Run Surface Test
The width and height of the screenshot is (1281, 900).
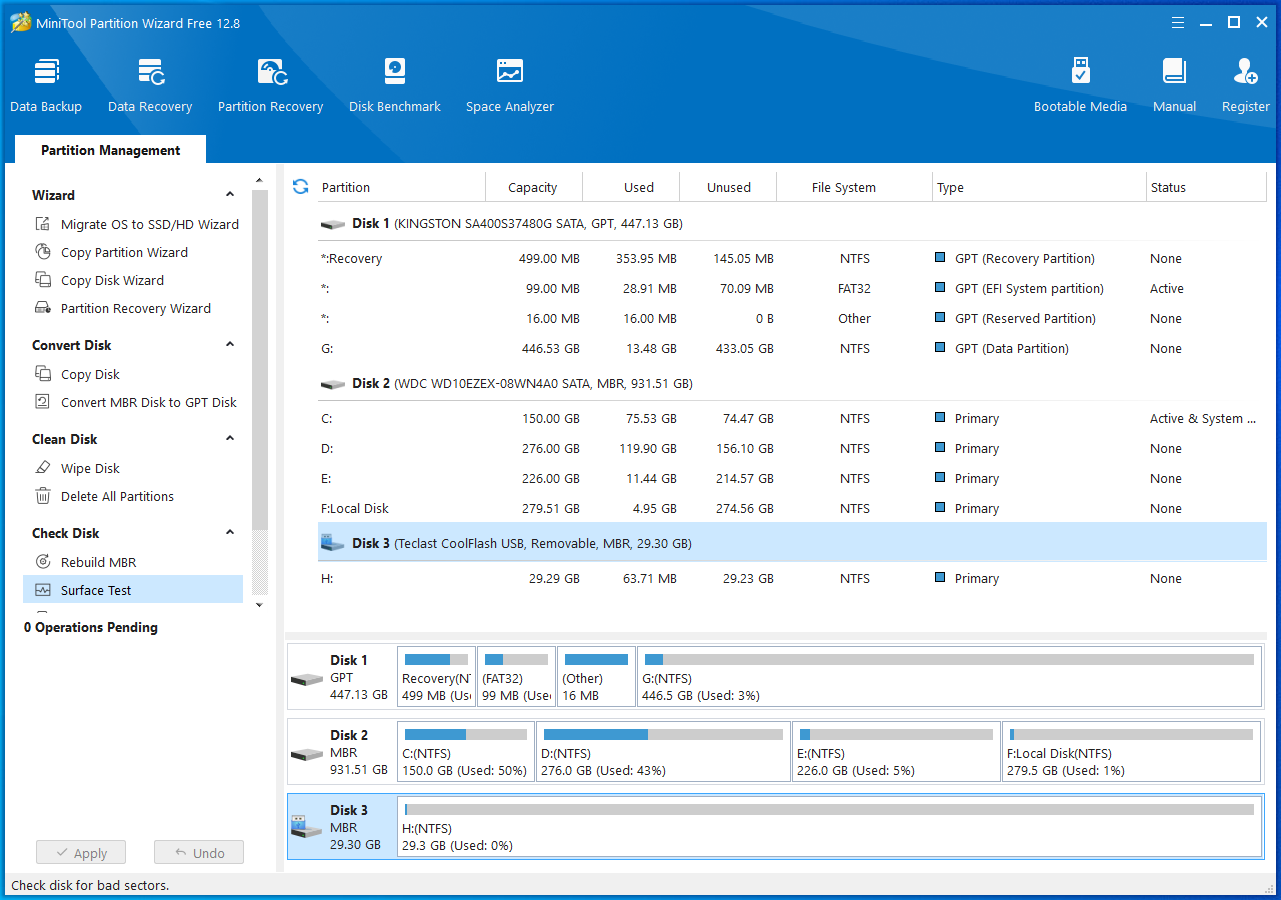coord(133,590)
